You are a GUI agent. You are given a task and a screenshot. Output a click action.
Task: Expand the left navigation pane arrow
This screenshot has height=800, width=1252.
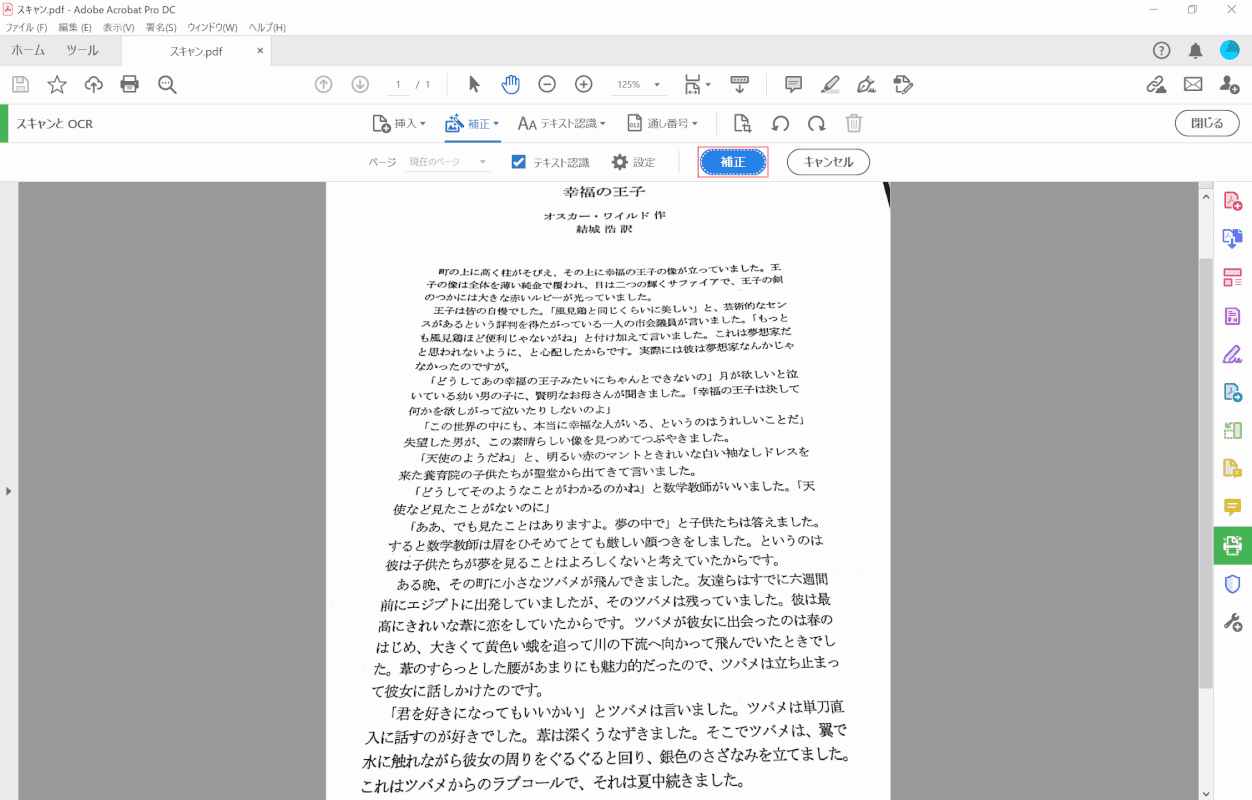click(8, 491)
